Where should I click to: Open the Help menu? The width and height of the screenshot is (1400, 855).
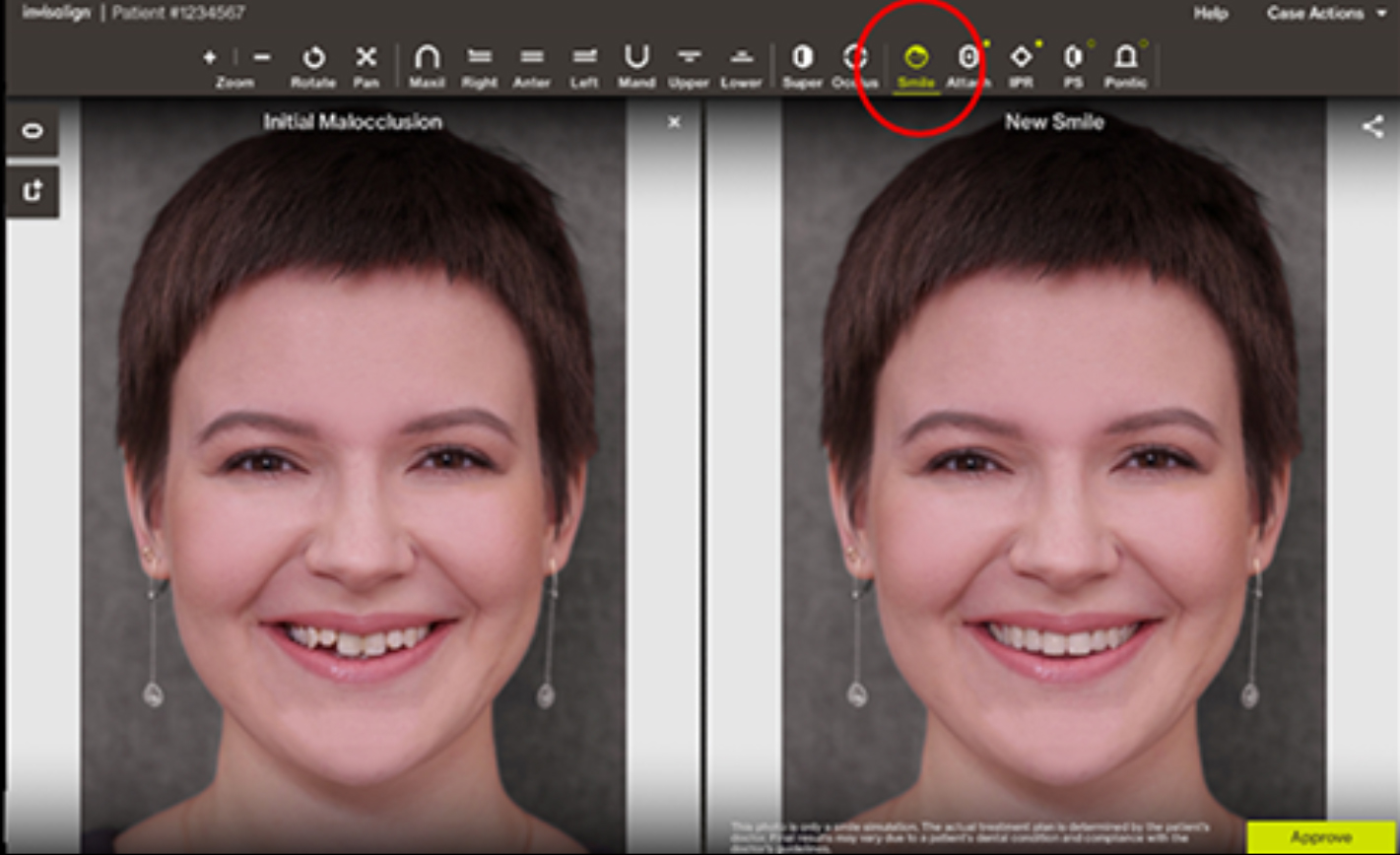click(x=1211, y=14)
